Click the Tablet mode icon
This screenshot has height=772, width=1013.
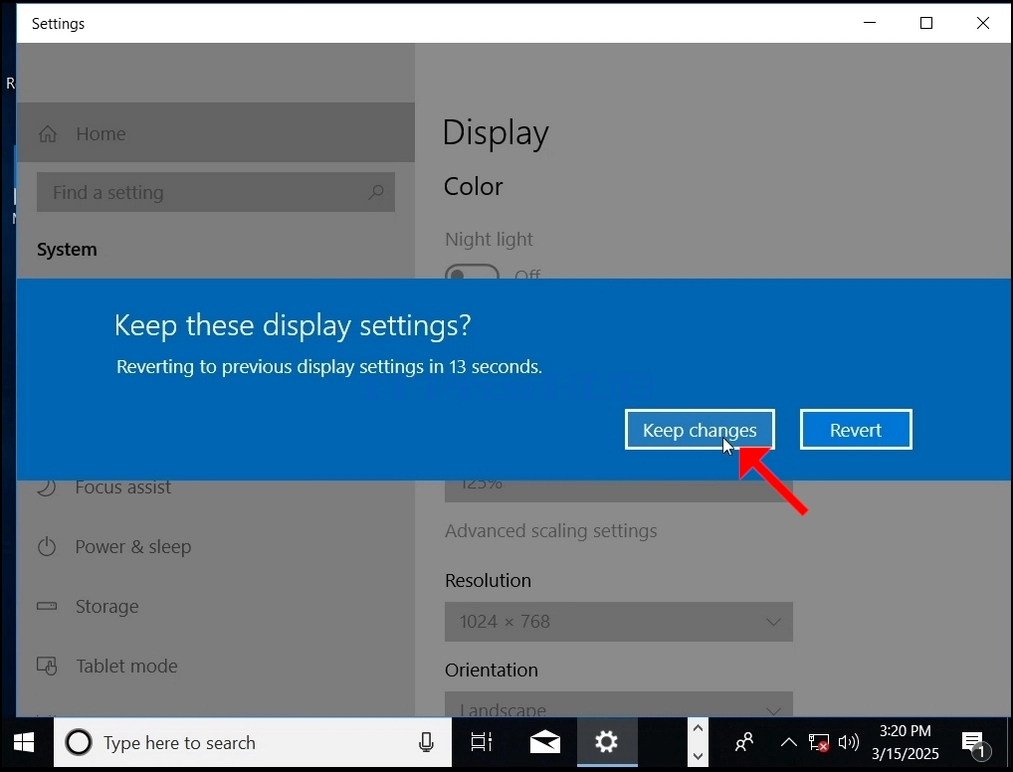tap(47, 665)
